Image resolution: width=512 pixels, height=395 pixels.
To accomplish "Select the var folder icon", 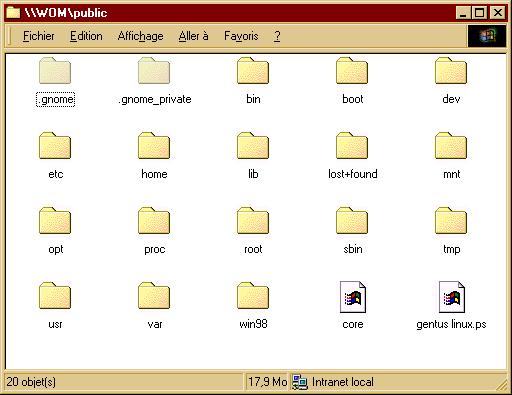I will [154, 295].
